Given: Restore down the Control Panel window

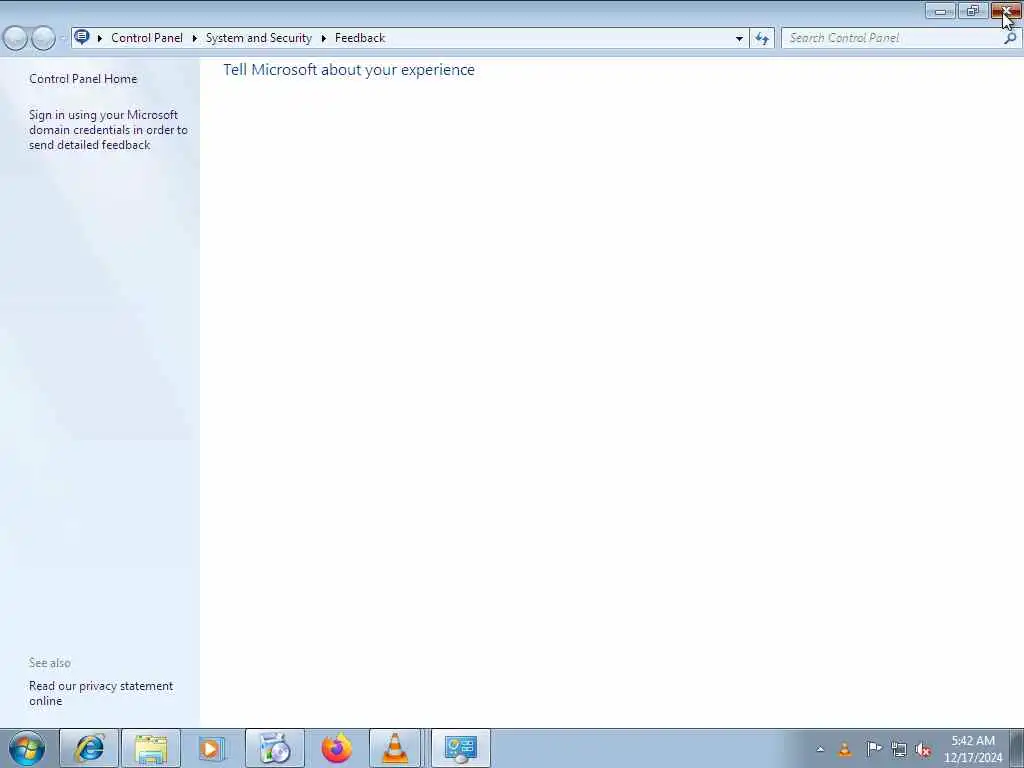Looking at the screenshot, I should click(972, 11).
